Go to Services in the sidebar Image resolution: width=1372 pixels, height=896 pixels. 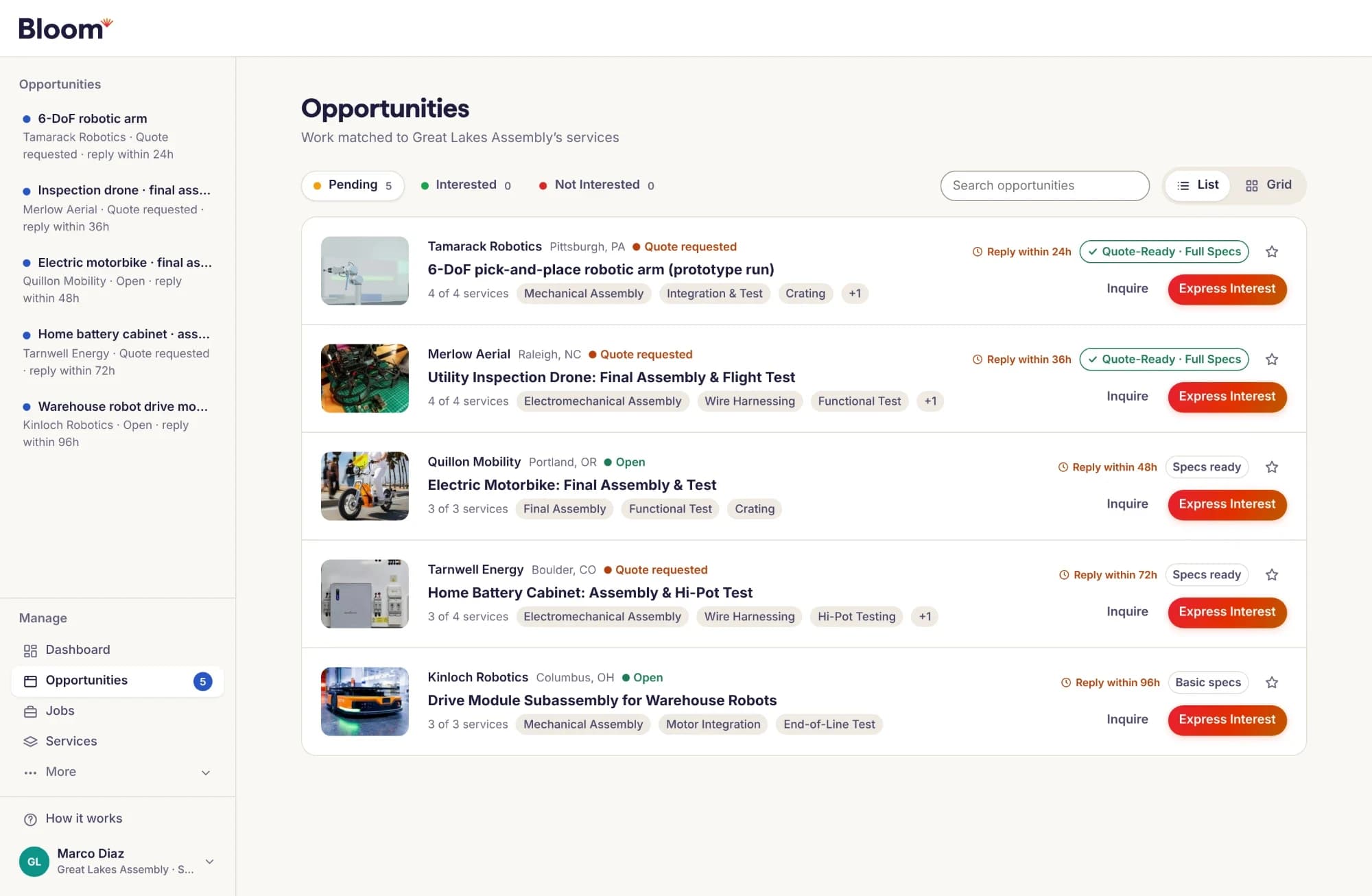pyautogui.click(x=117, y=741)
